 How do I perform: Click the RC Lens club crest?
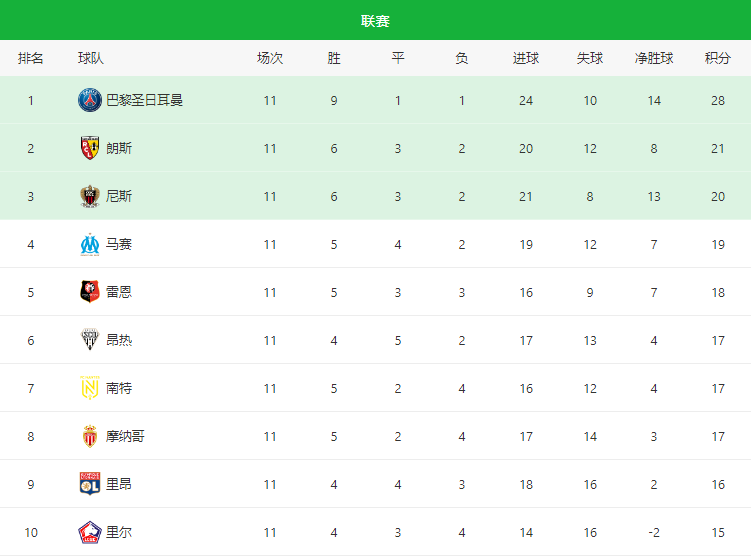point(90,148)
